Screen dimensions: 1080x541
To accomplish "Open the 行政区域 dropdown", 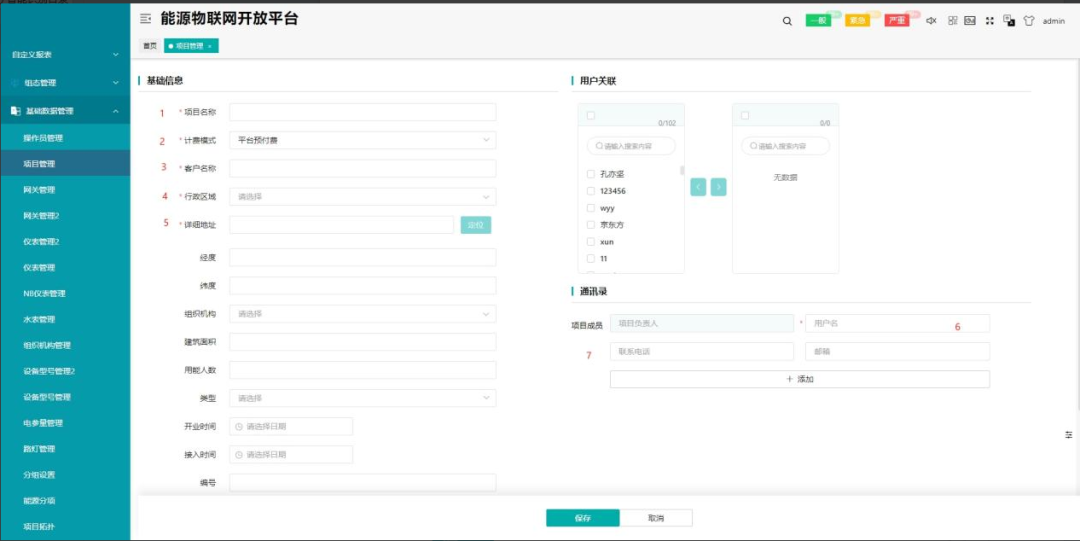I will coord(362,196).
